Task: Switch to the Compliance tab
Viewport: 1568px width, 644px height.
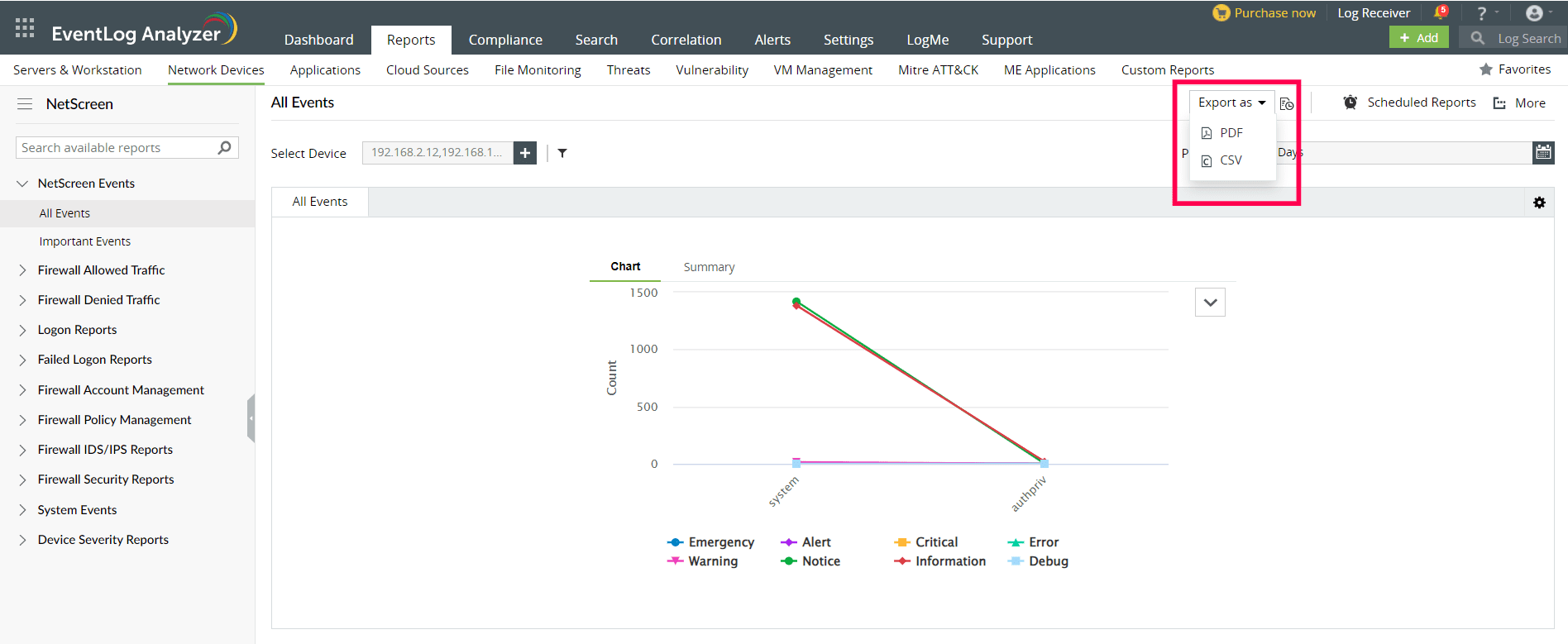Action: tap(505, 40)
